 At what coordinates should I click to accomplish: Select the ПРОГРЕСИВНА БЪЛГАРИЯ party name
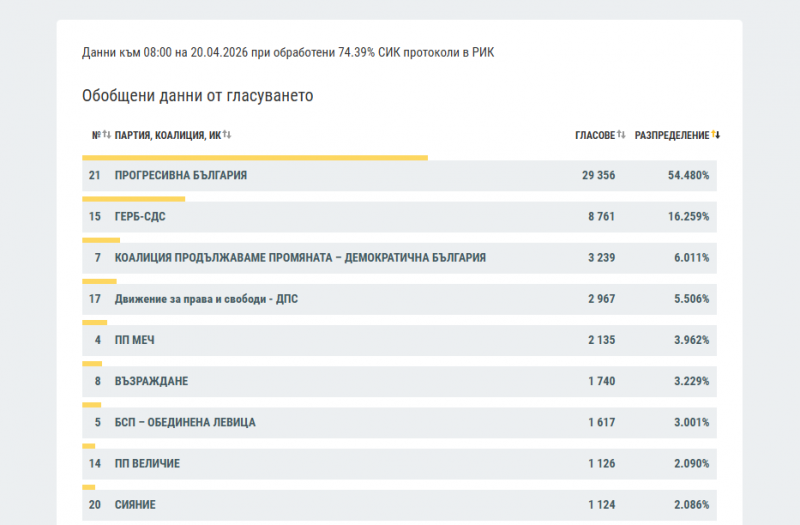[x=181, y=175]
